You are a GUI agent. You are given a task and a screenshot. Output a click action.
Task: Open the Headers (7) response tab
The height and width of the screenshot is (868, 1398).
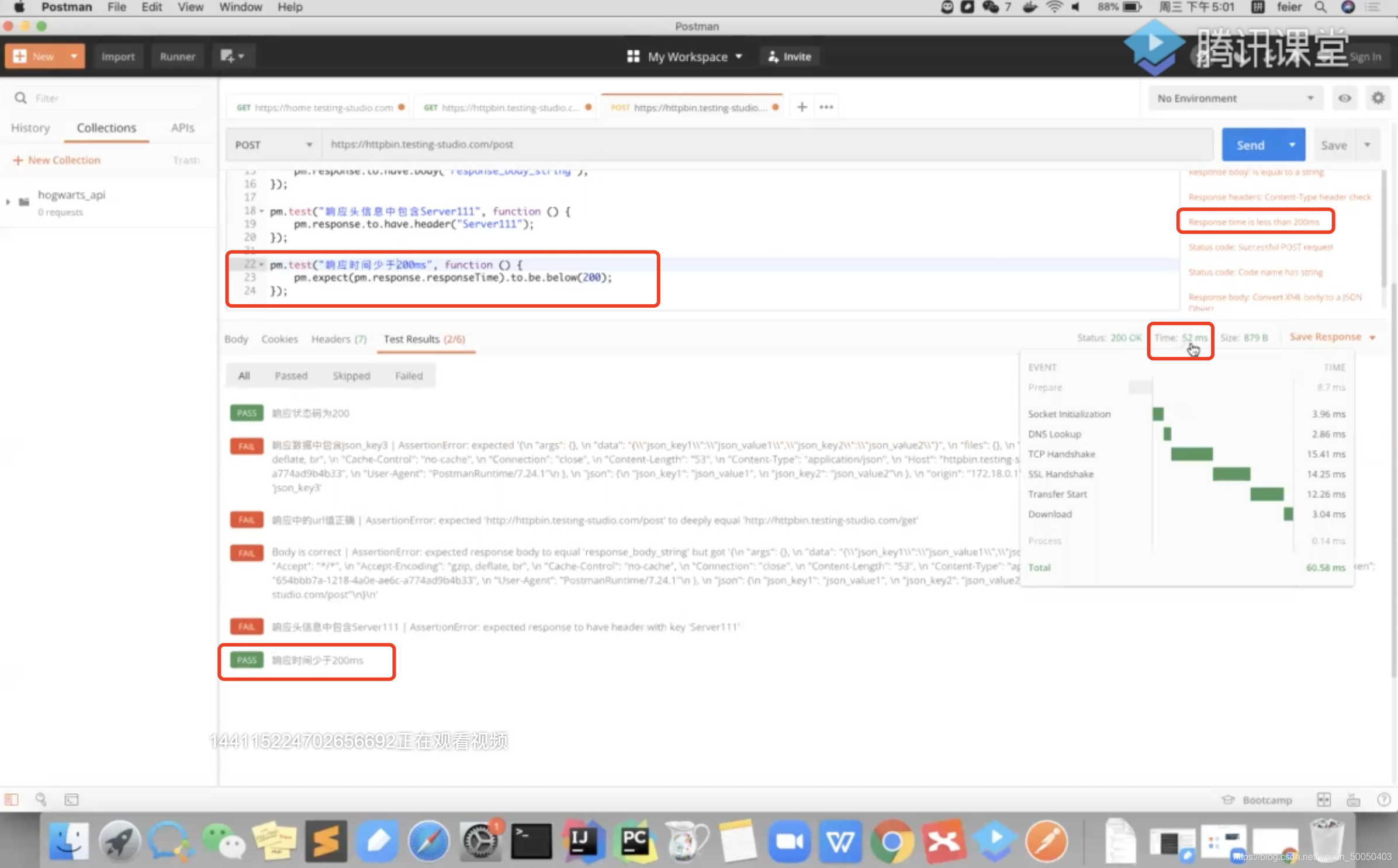tap(338, 339)
